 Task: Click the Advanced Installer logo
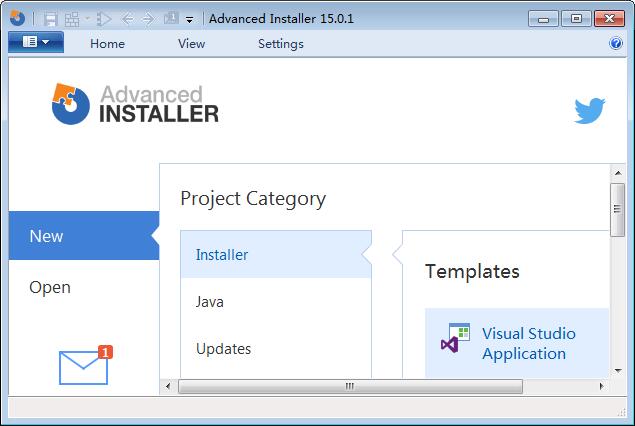pos(135,104)
